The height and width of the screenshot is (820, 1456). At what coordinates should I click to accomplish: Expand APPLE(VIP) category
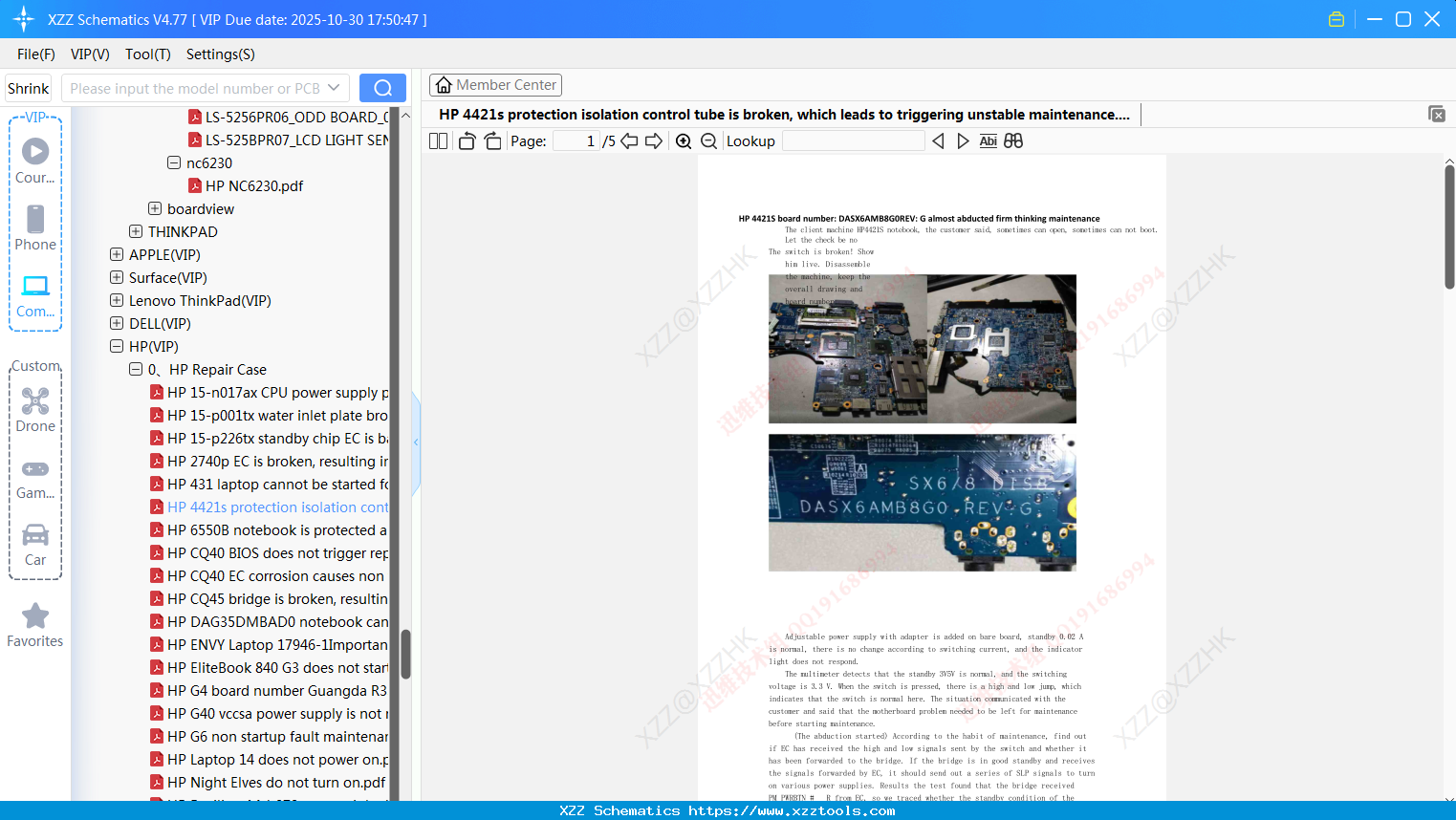117,254
